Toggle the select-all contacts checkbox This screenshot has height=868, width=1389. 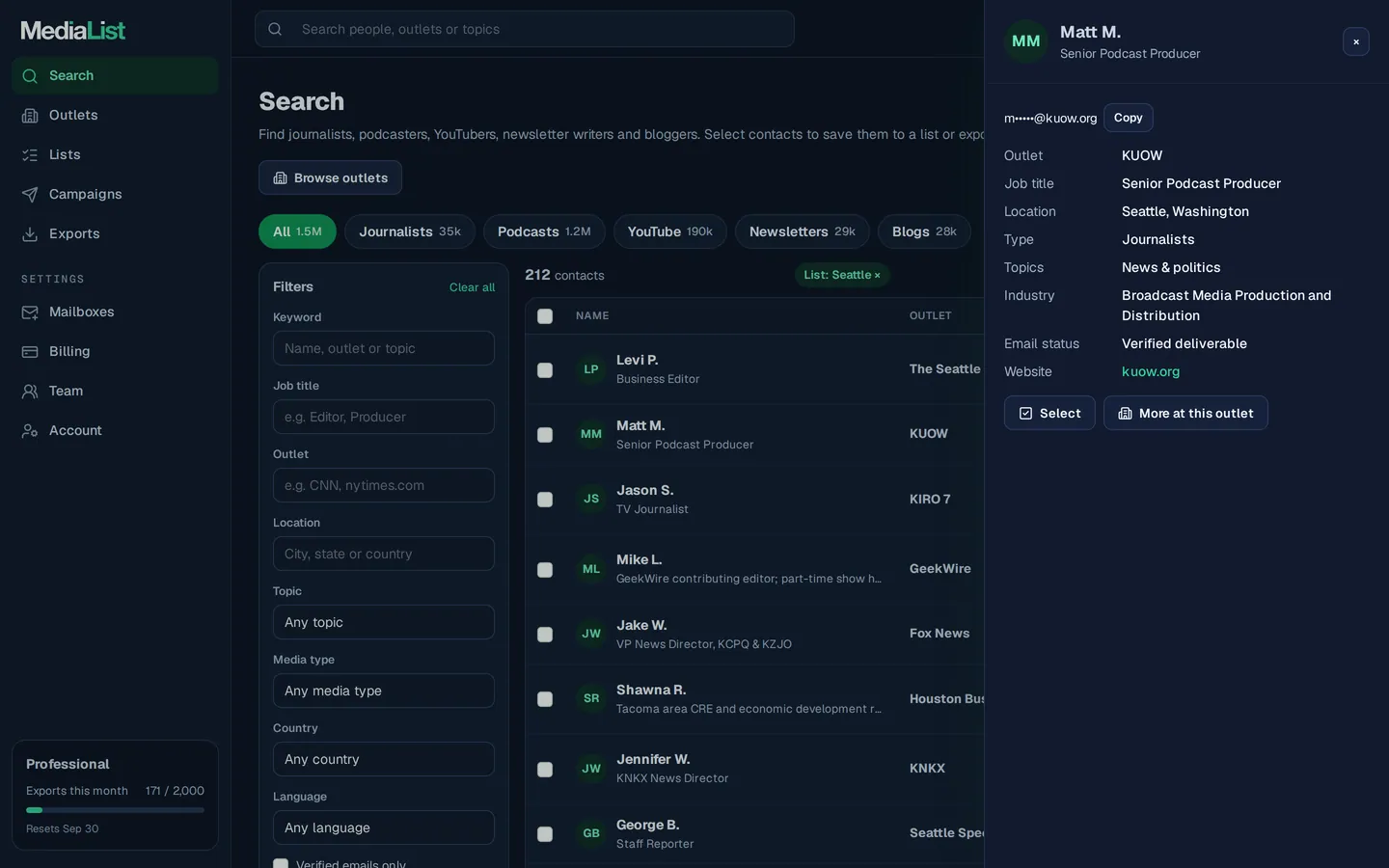pos(545,316)
